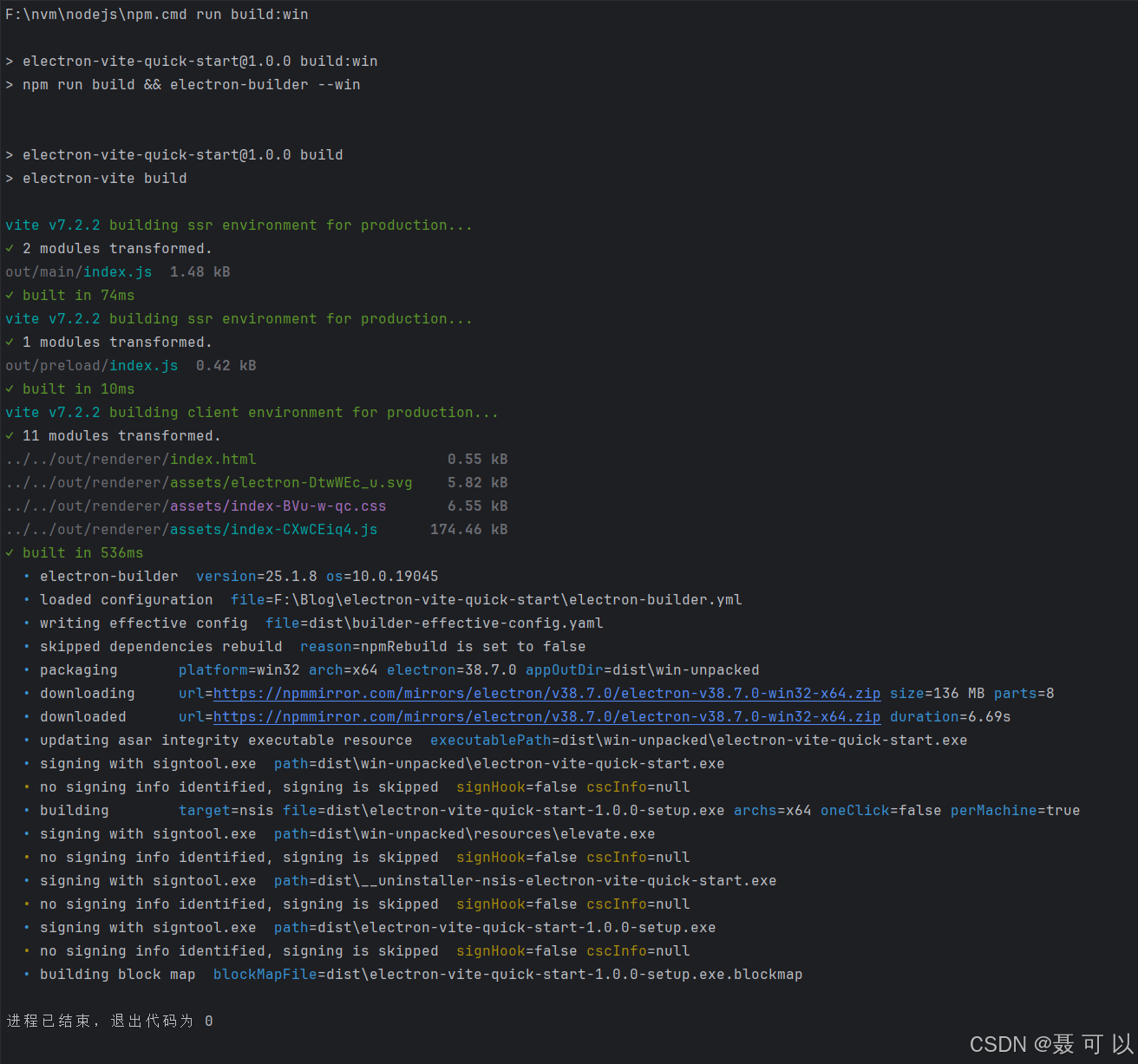
Task: Click the 'packaging platform=win32' line
Action: tap(391, 670)
